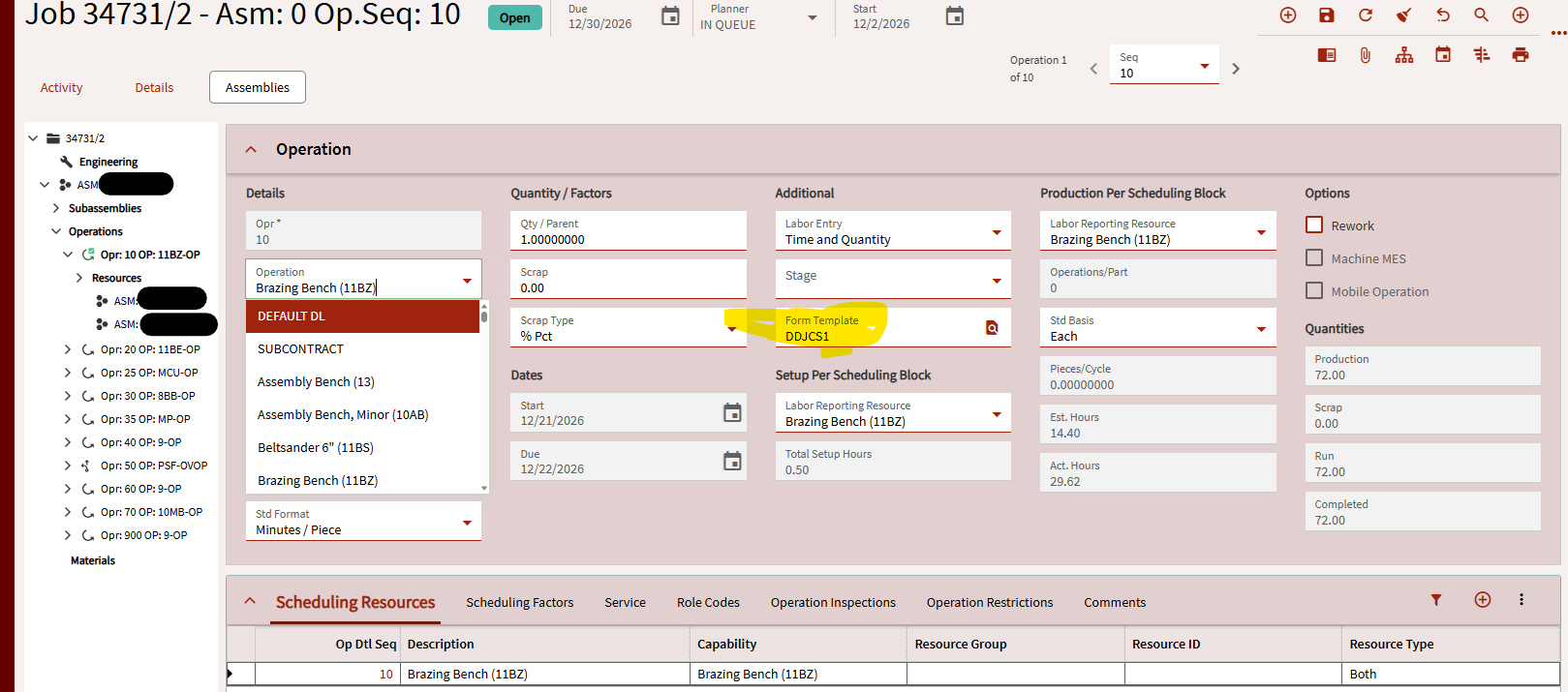This screenshot has width=1568, height=692.
Task: Toggle the Mobile Operation checkbox
Action: tap(1314, 291)
